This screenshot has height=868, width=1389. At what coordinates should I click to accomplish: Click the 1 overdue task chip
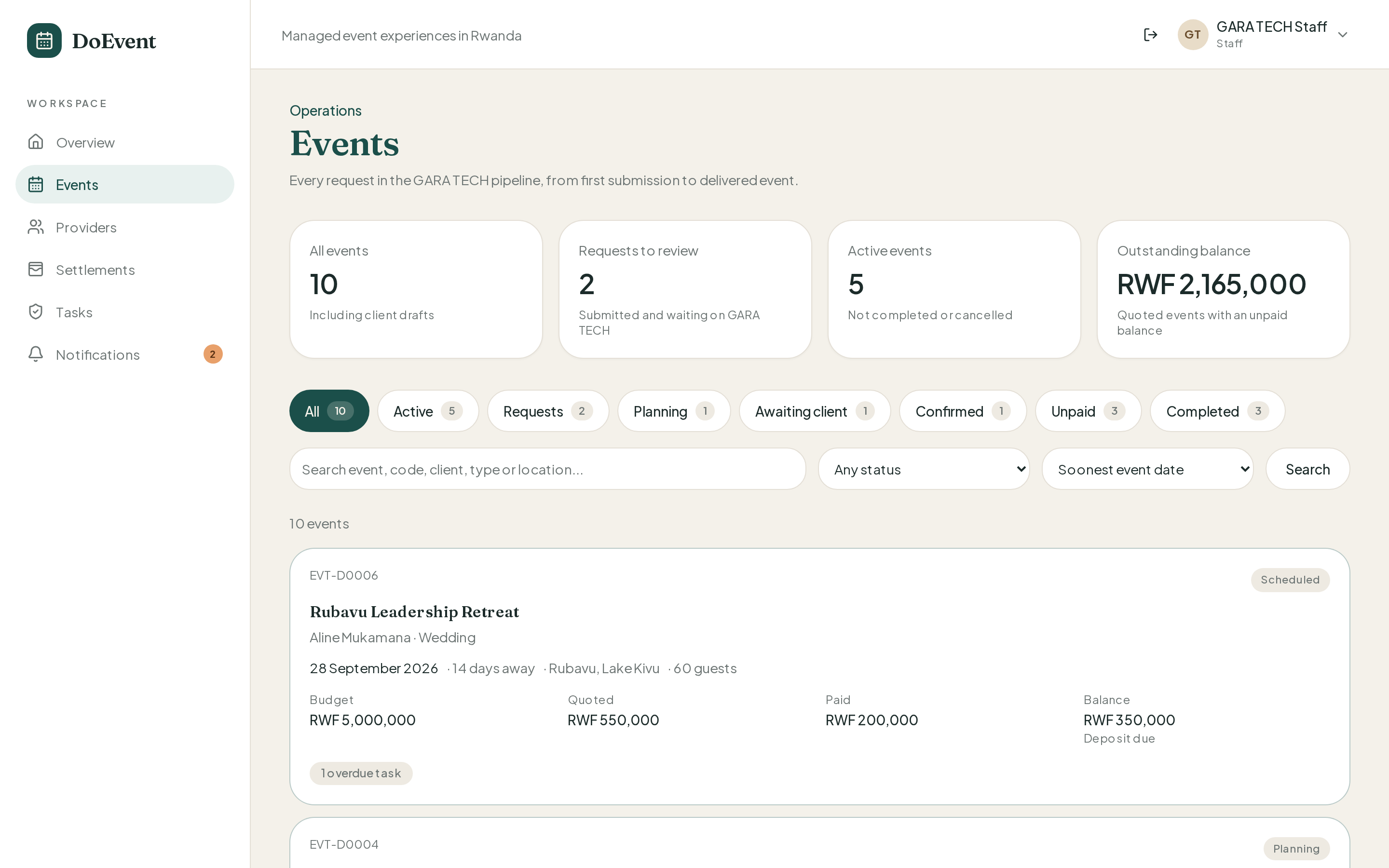(360, 773)
